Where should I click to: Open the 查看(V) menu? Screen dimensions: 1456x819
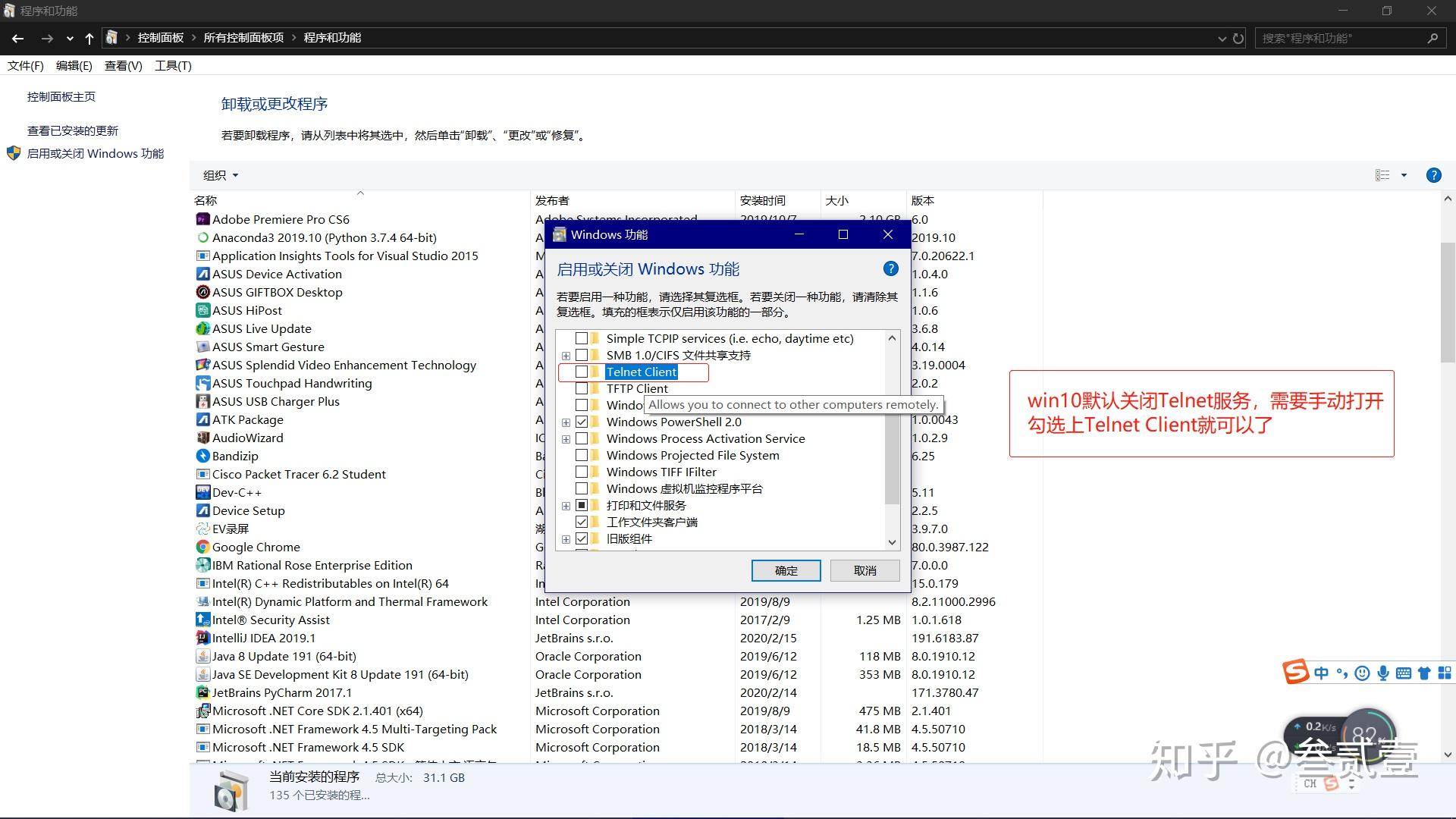123,66
